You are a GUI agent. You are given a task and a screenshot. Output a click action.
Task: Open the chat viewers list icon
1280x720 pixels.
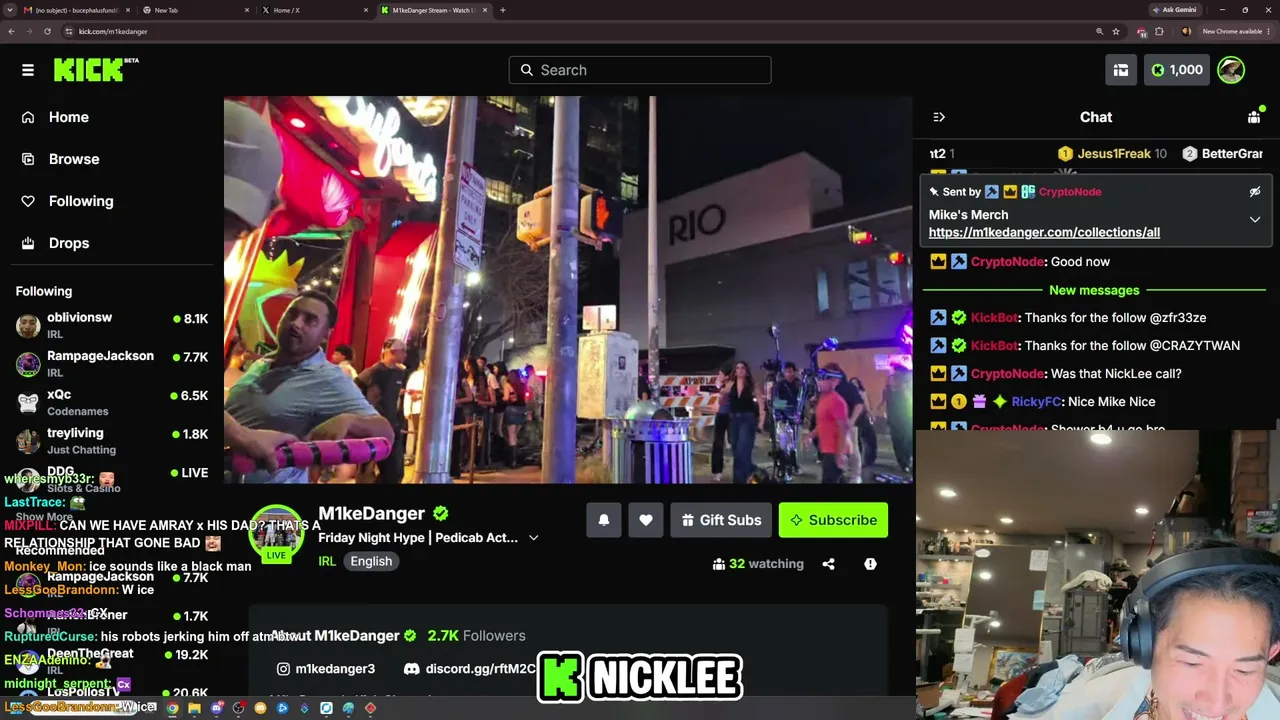pyautogui.click(x=1254, y=117)
